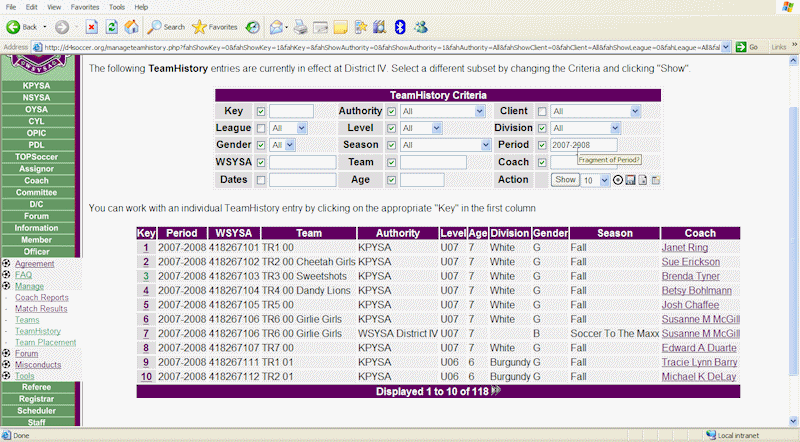
Task: Open the rows-per-page dropdown showing 10
Action: [595, 180]
